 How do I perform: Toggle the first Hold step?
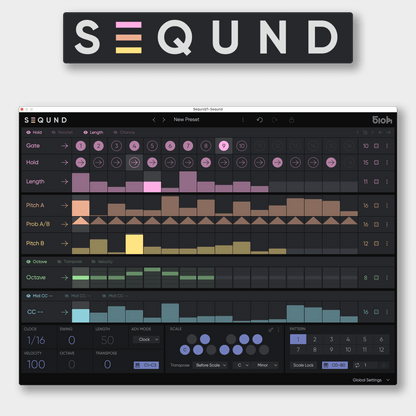tap(81, 162)
